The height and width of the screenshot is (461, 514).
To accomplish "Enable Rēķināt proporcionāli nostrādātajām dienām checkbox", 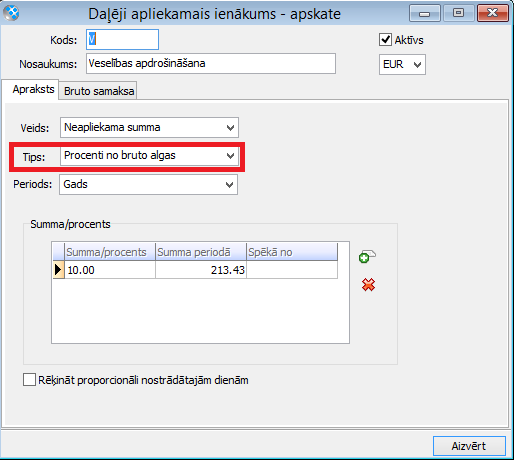I will pyautogui.click(x=29, y=380).
